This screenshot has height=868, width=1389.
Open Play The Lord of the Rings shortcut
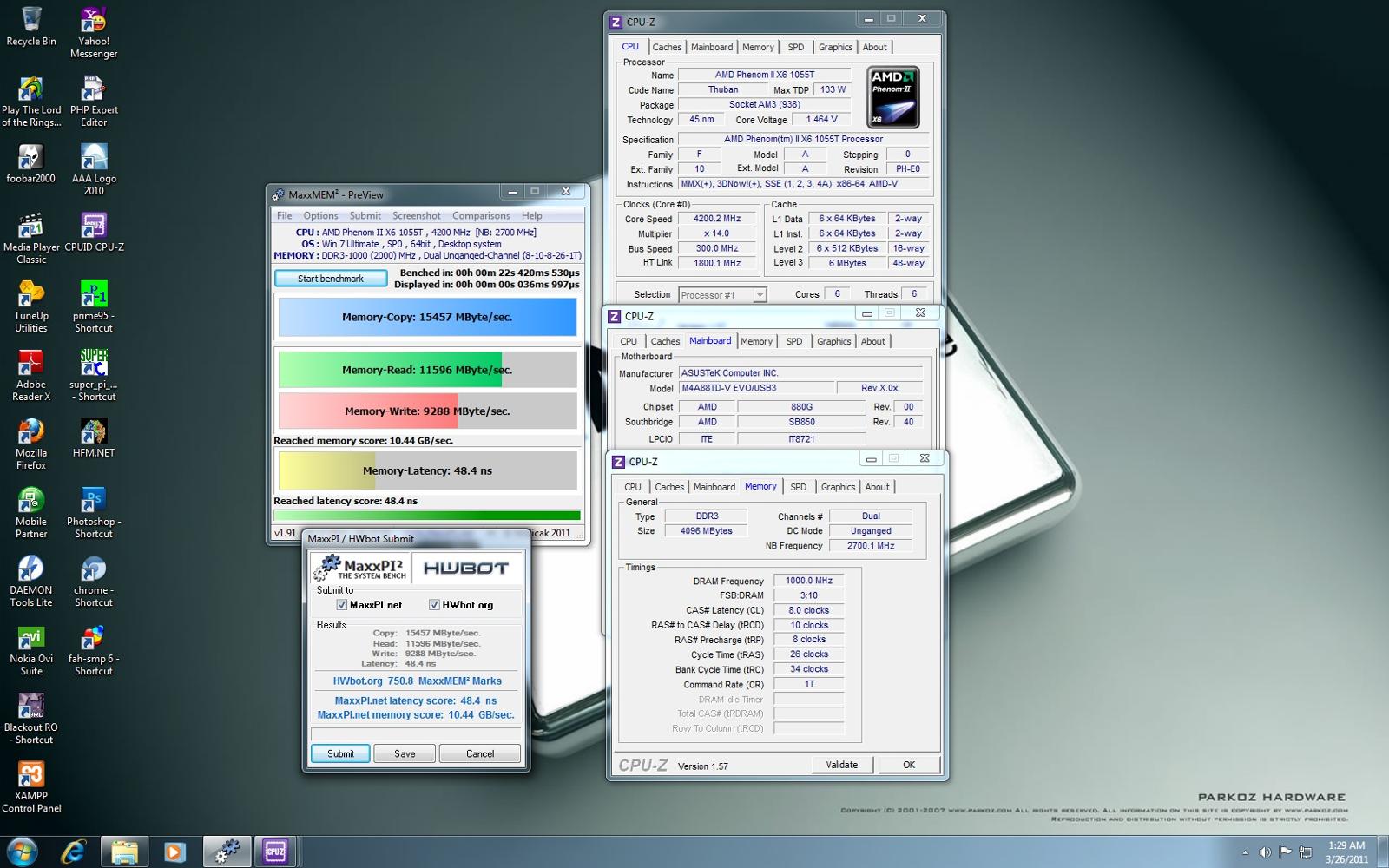coord(31,102)
